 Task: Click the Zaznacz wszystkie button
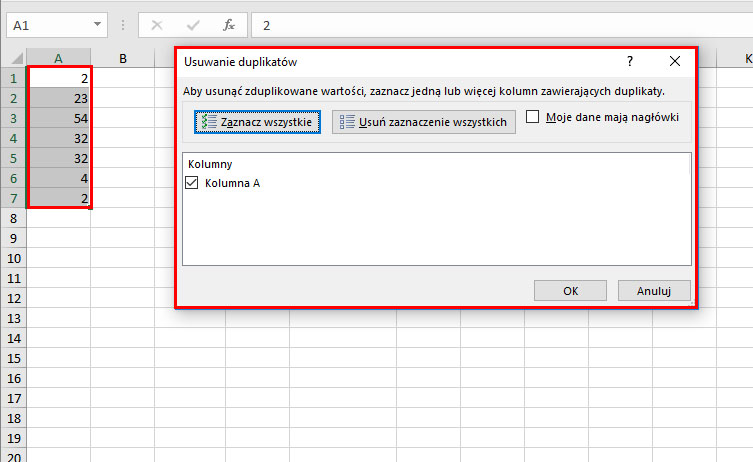tap(258, 122)
